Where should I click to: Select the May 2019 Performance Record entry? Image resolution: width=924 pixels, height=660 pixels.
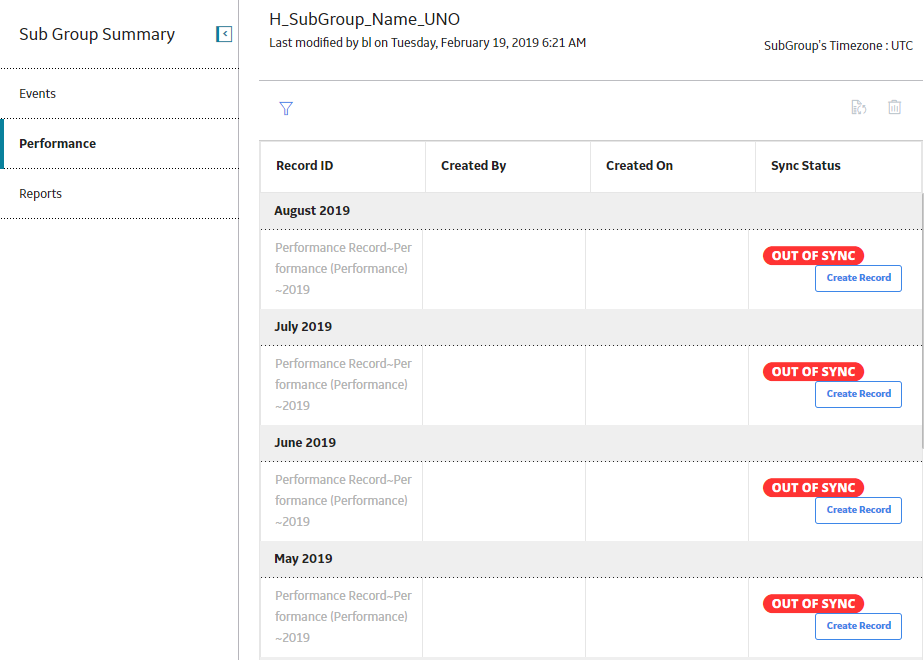[344, 616]
